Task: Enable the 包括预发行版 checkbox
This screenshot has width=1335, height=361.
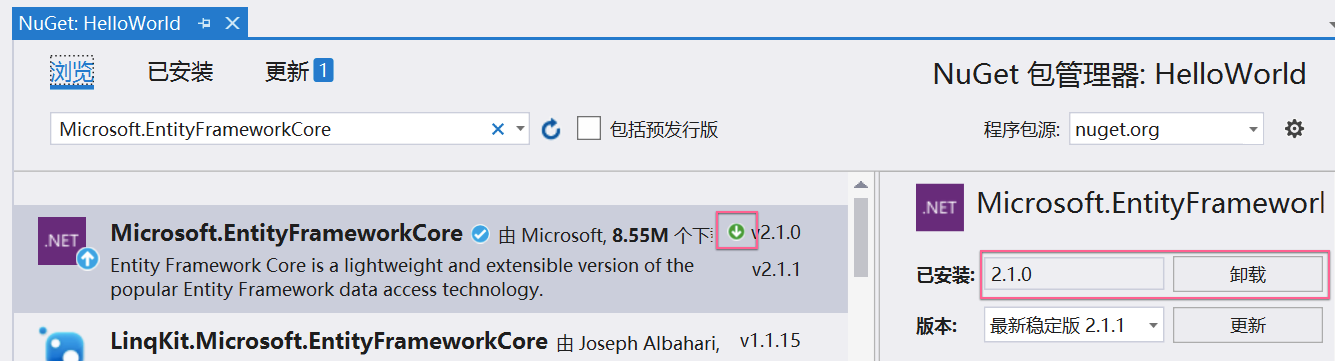Action: tap(589, 128)
